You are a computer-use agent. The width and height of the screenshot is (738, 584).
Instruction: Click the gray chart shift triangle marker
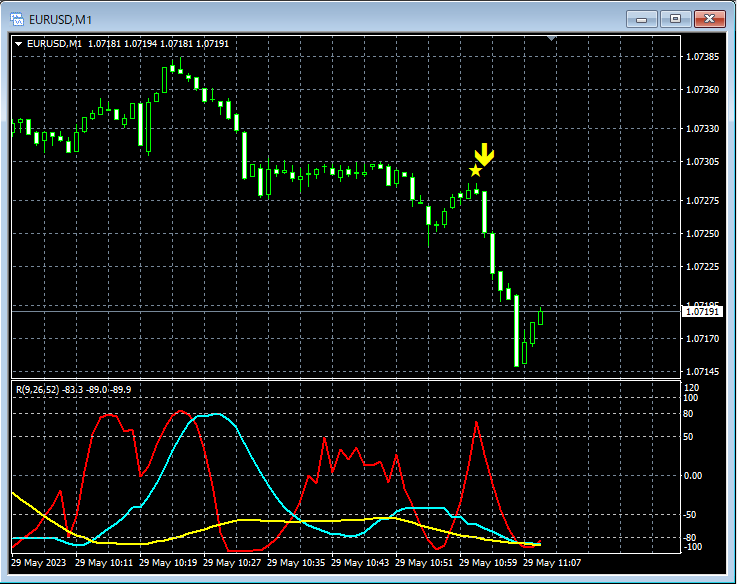[x=551, y=39]
